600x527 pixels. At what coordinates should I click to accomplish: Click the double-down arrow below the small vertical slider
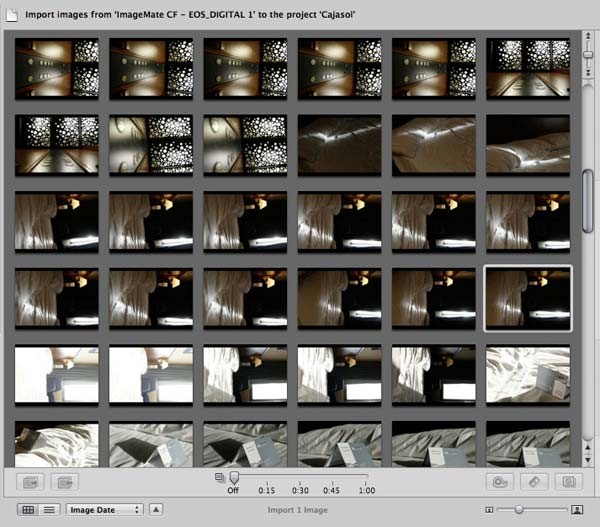click(x=588, y=72)
